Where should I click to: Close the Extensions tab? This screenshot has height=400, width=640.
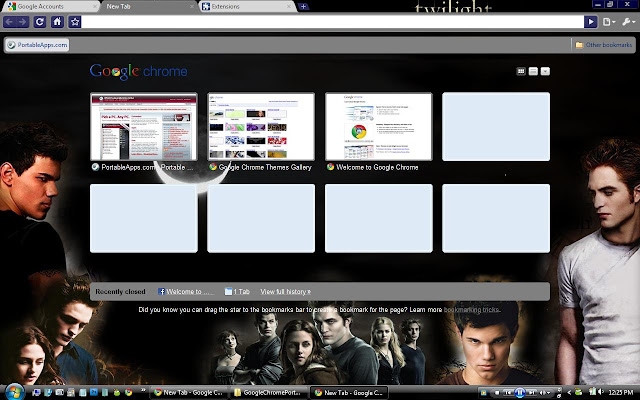(x=289, y=7)
